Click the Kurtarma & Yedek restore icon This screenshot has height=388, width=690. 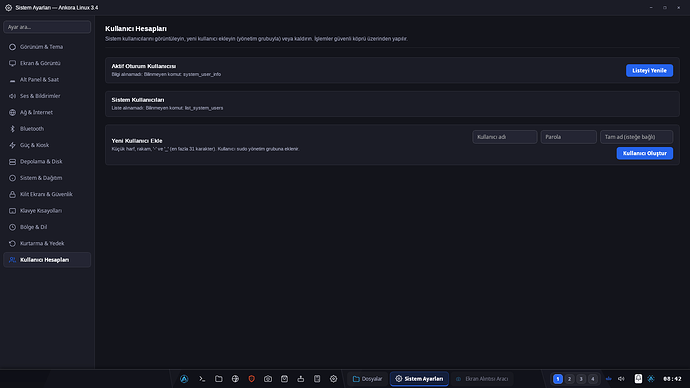12,243
